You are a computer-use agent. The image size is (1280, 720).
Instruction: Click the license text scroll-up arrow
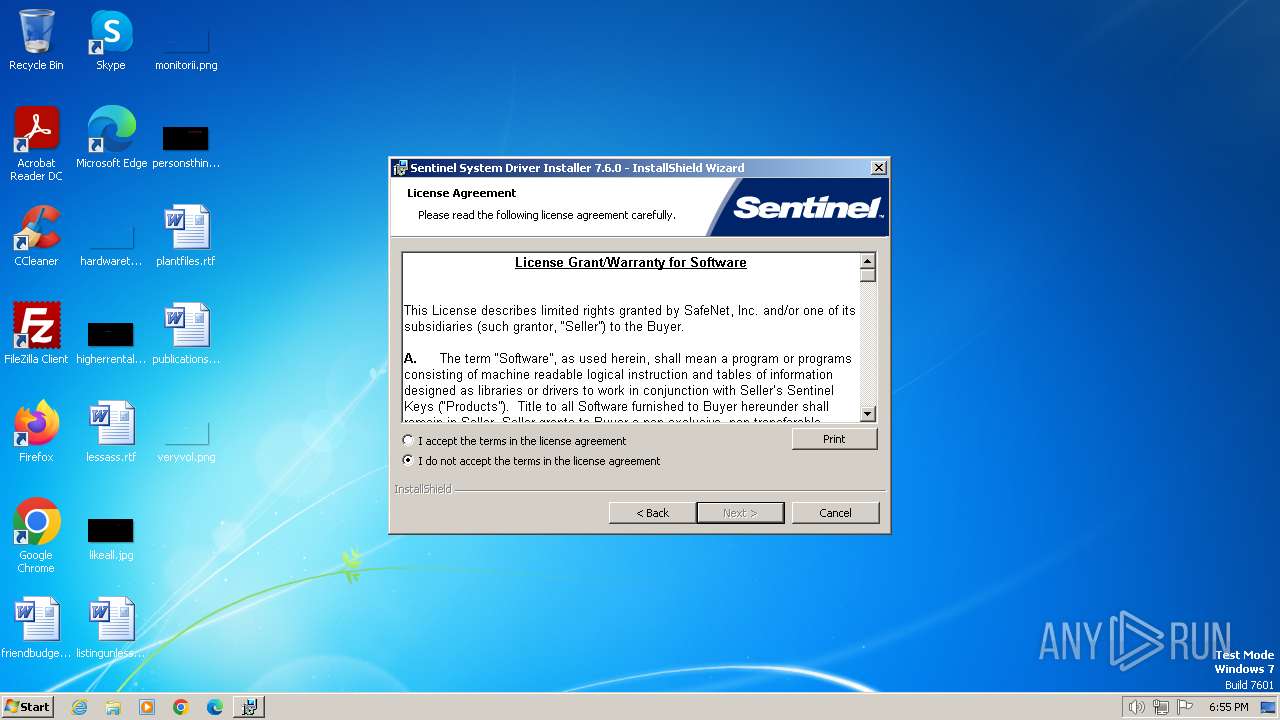pyautogui.click(x=867, y=261)
